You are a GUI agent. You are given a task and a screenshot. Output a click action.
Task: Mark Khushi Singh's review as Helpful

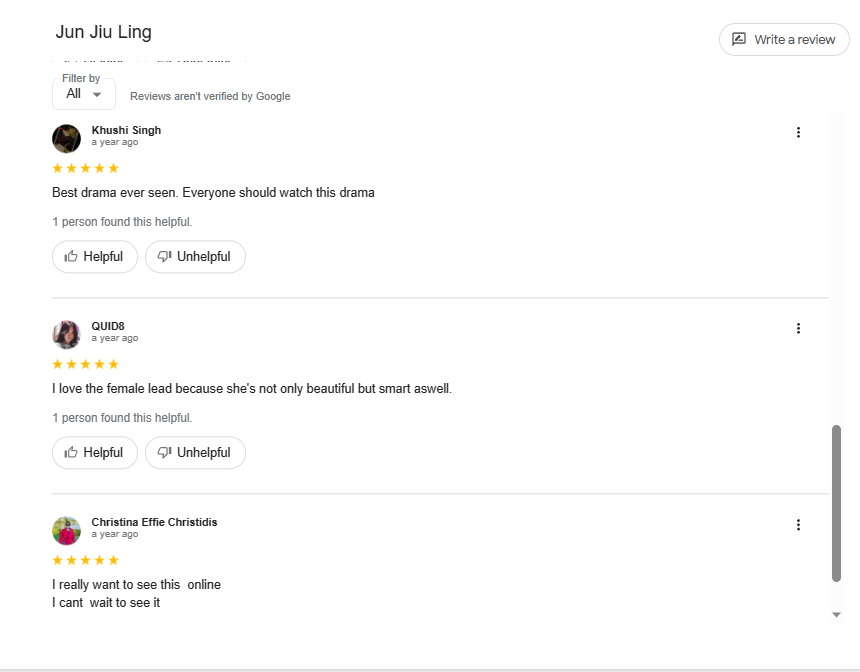tap(94, 257)
